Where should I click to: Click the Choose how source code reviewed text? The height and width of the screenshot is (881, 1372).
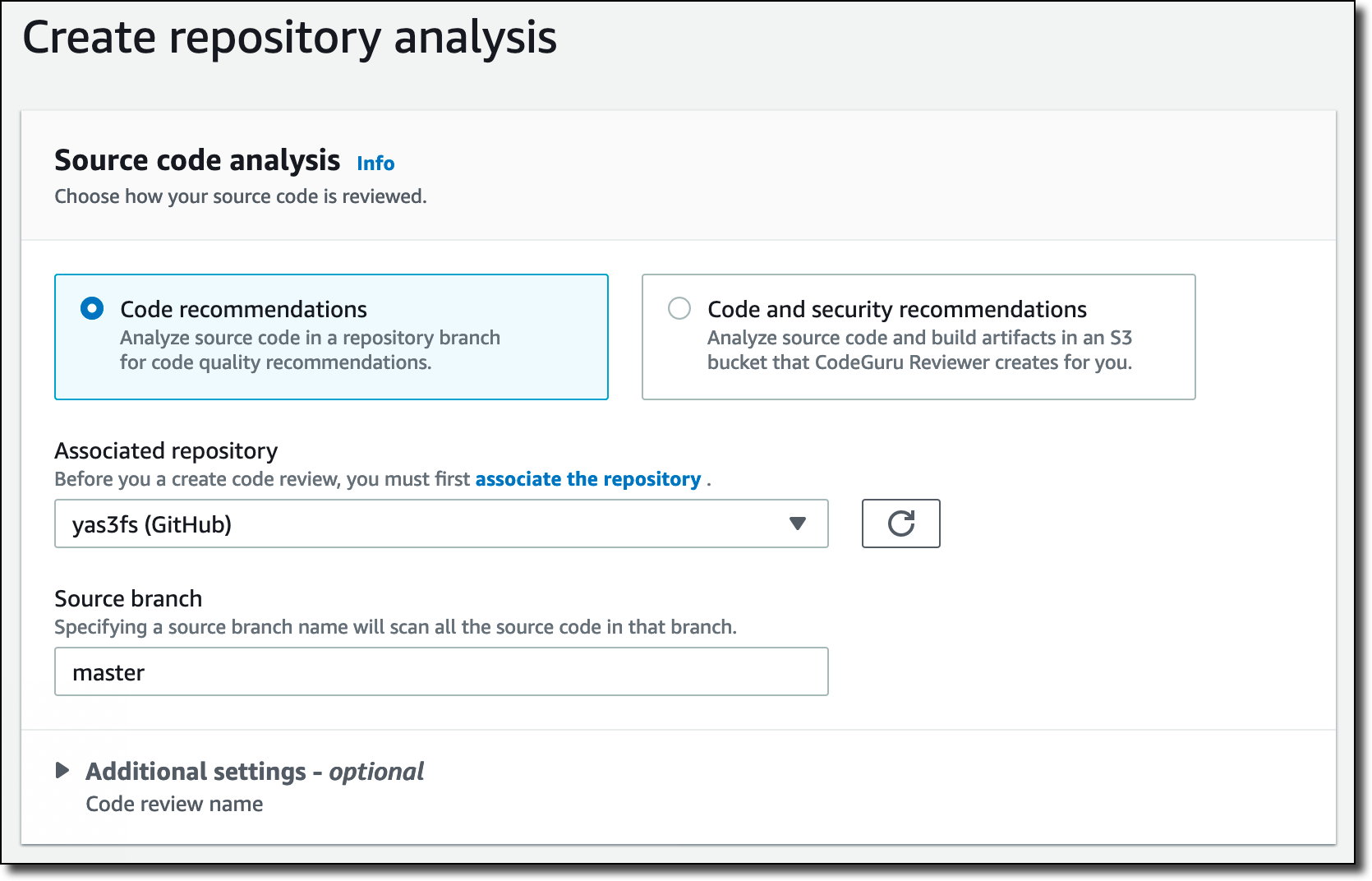[241, 196]
